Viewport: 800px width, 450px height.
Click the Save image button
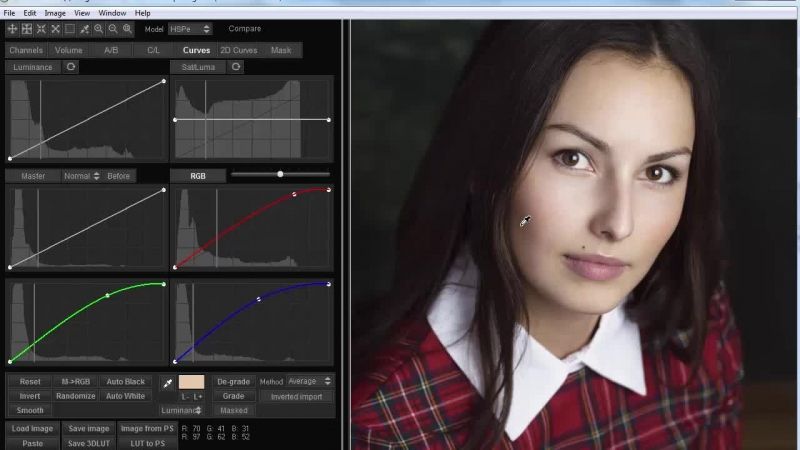89,429
